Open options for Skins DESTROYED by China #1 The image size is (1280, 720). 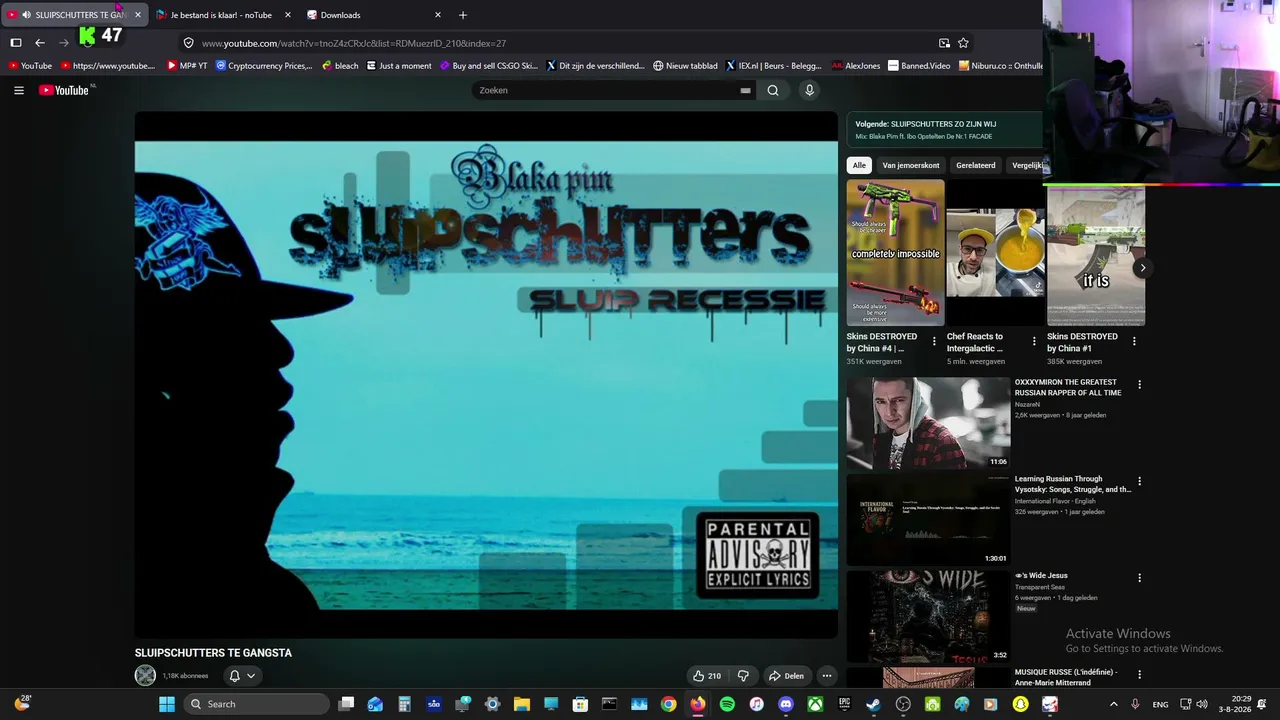tap(1134, 341)
